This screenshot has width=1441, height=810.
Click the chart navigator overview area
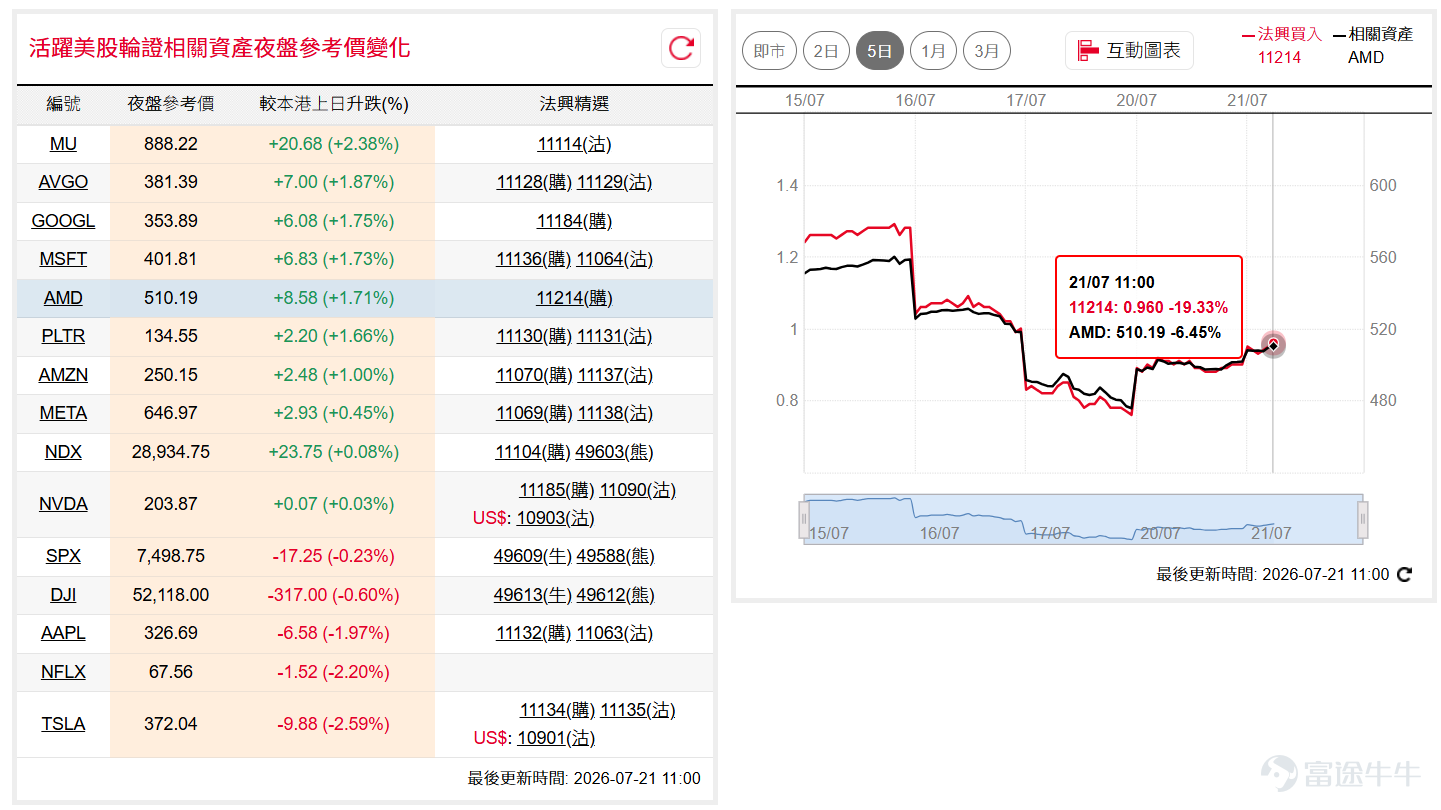[1083, 519]
